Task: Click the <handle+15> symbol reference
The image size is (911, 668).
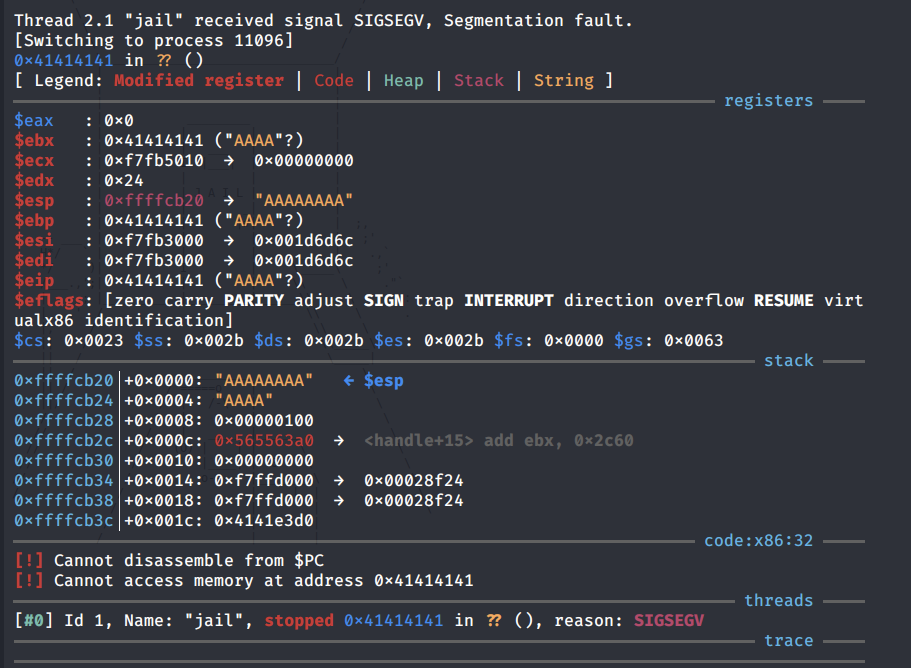Action: click(418, 440)
